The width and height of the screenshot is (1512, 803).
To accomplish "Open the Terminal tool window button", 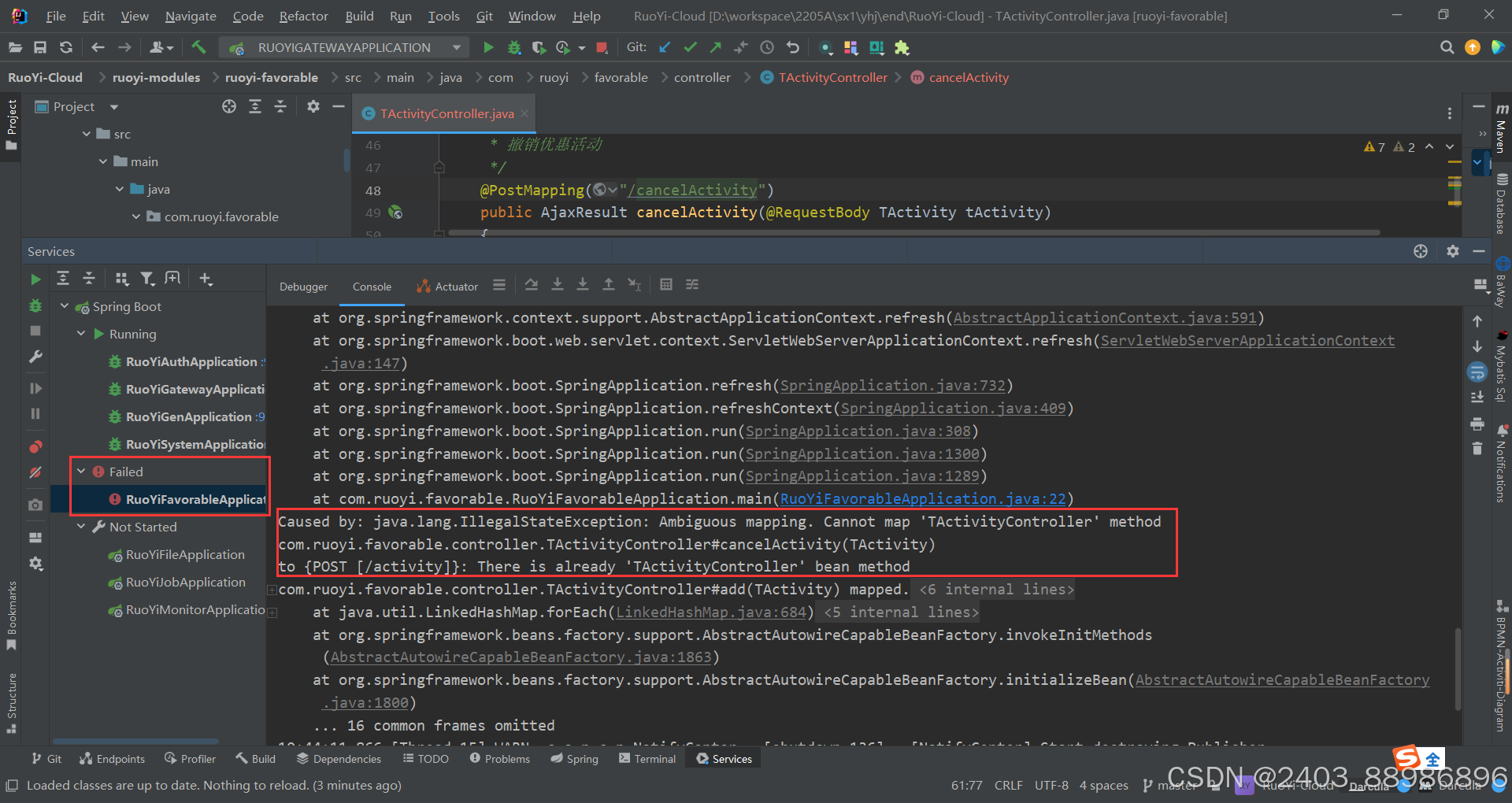I will pos(647,759).
